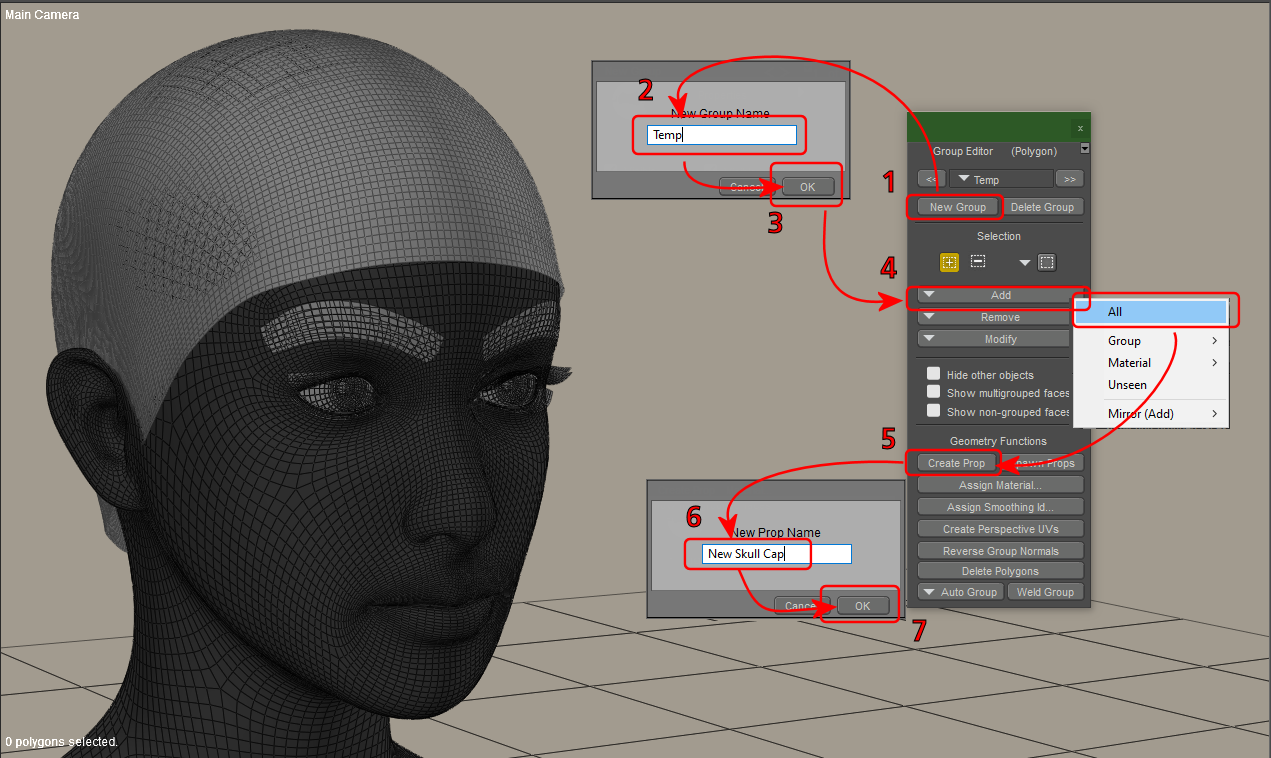Open Group Editor panel options menu icon

1085,149
